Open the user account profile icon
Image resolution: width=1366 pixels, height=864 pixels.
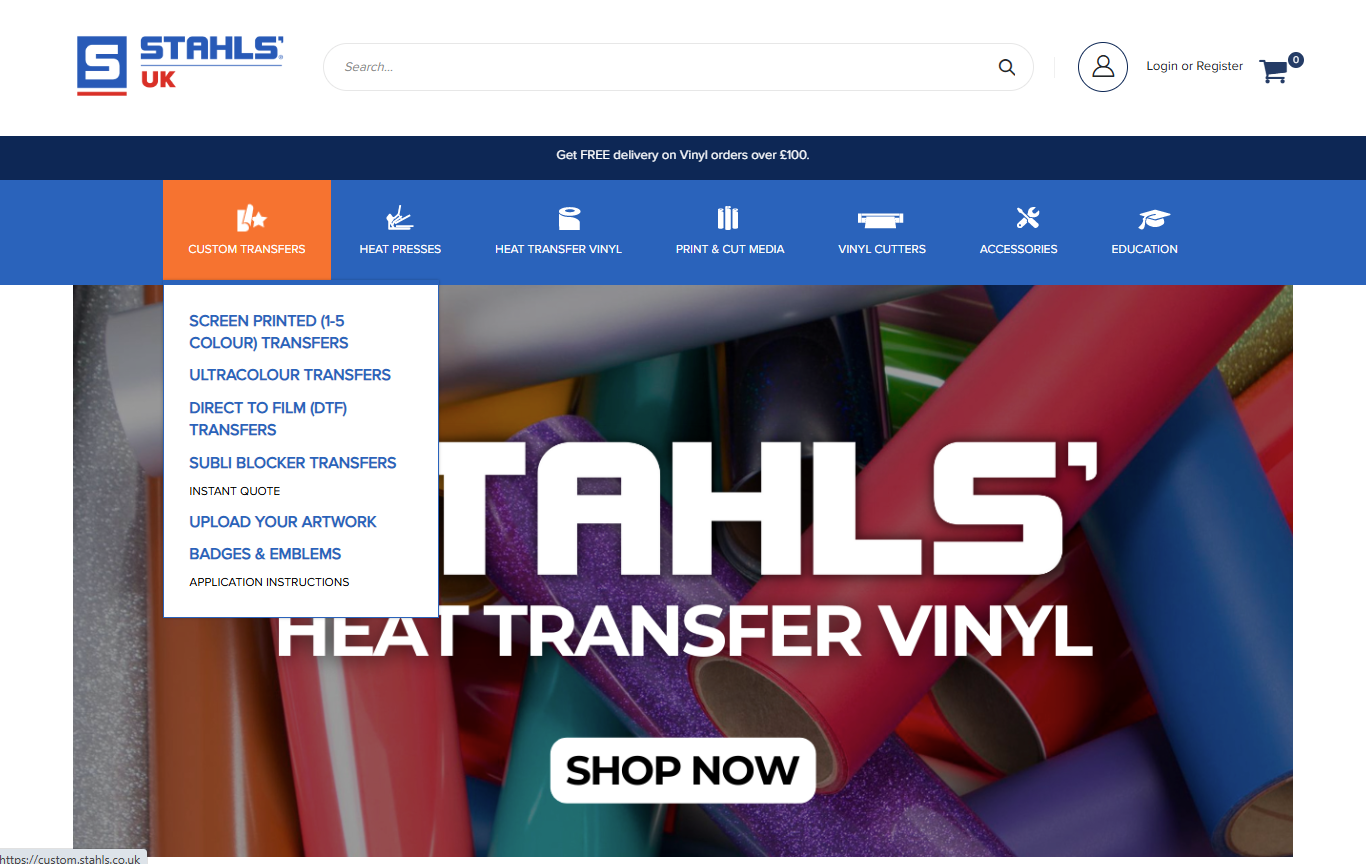pyautogui.click(x=1103, y=67)
